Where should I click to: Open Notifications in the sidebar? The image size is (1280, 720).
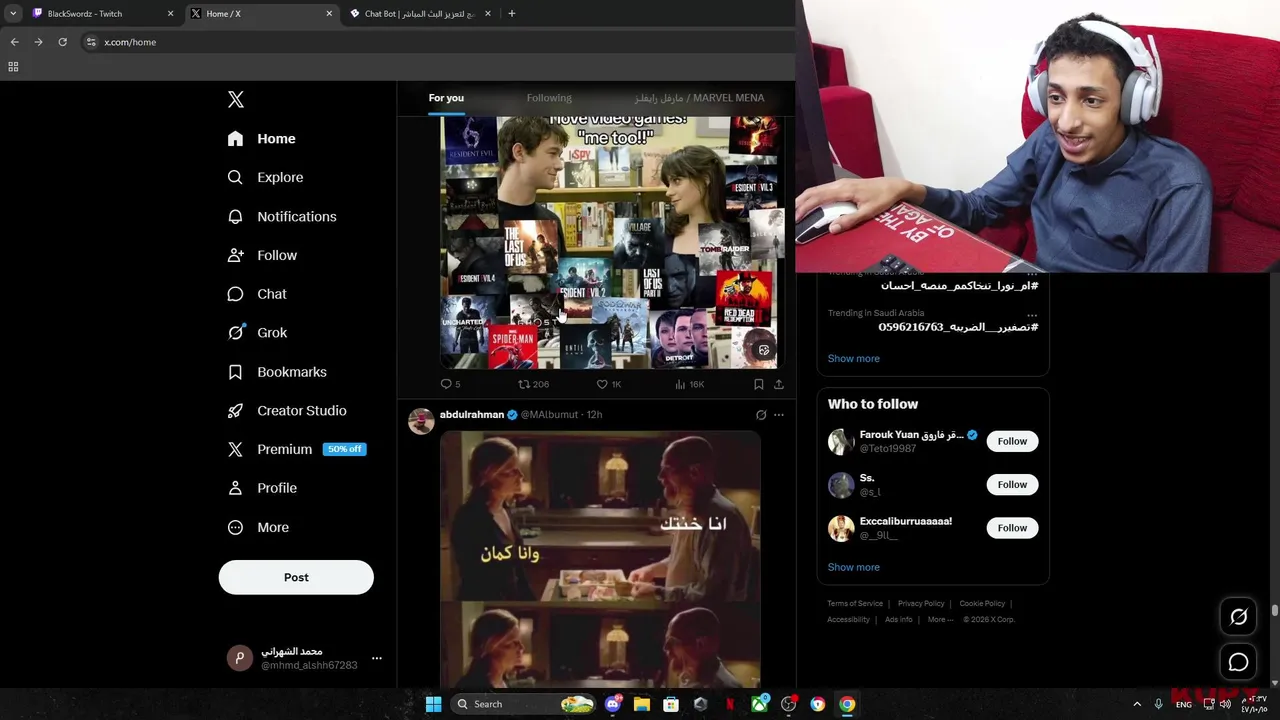[x=282, y=216]
